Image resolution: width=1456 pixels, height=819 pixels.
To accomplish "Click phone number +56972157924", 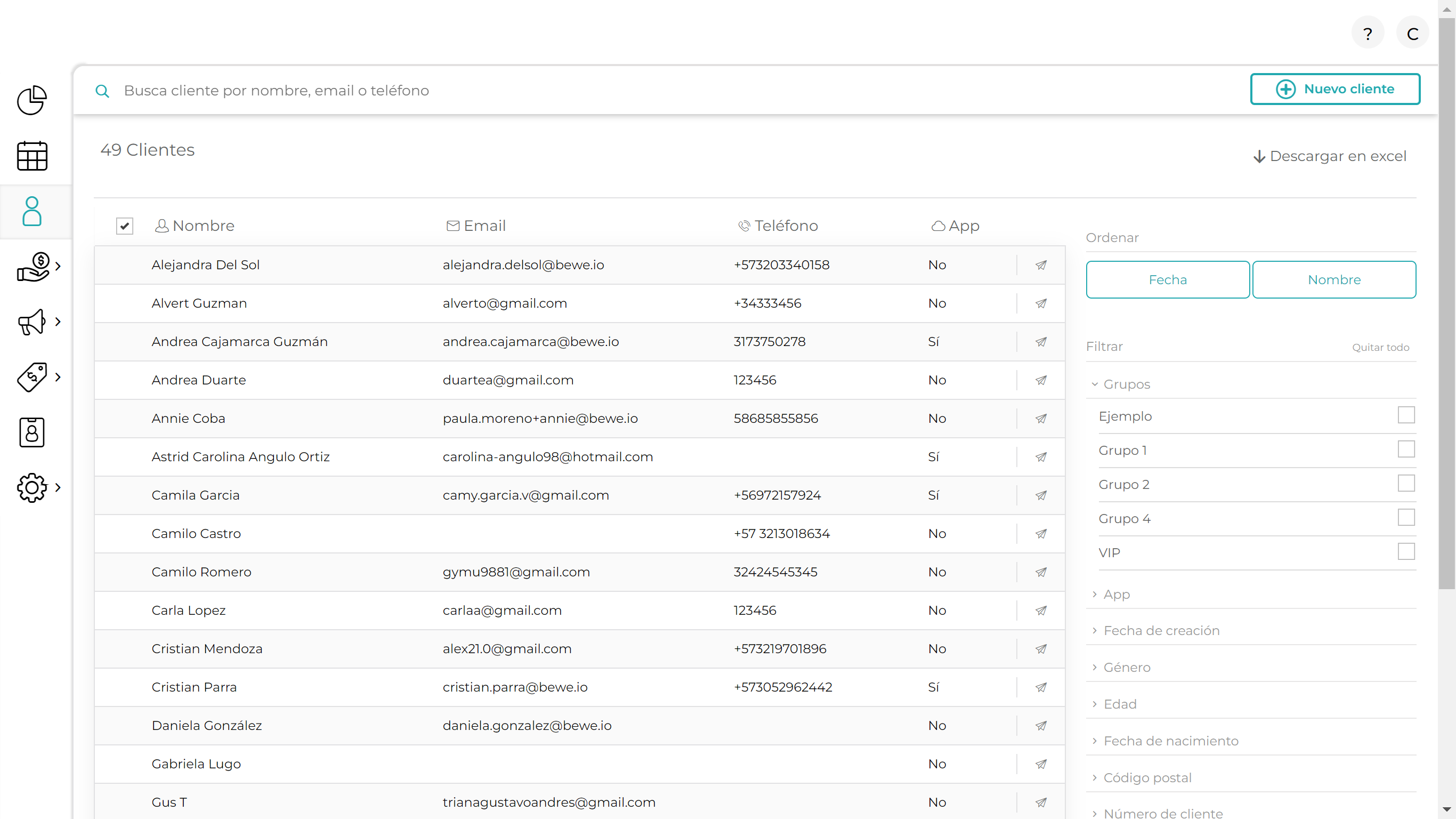I will click(x=777, y=495).
